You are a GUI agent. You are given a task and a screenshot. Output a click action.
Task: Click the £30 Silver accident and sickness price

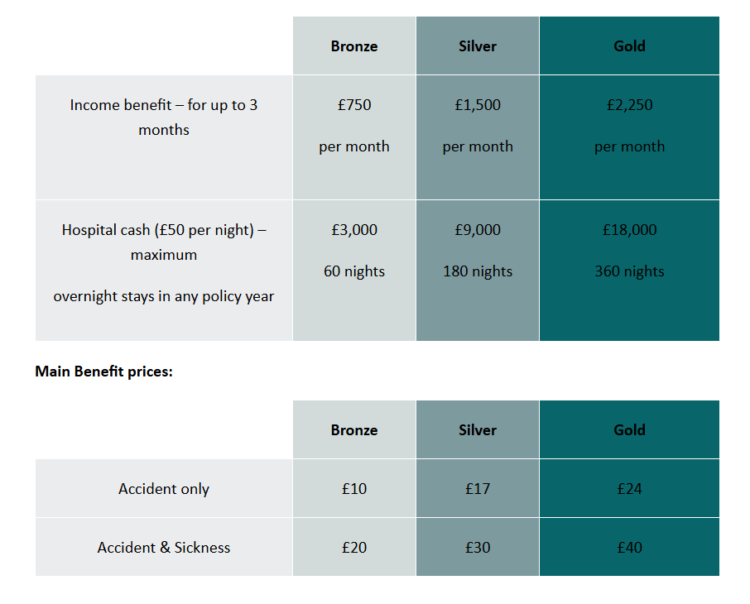coord(477,547)
